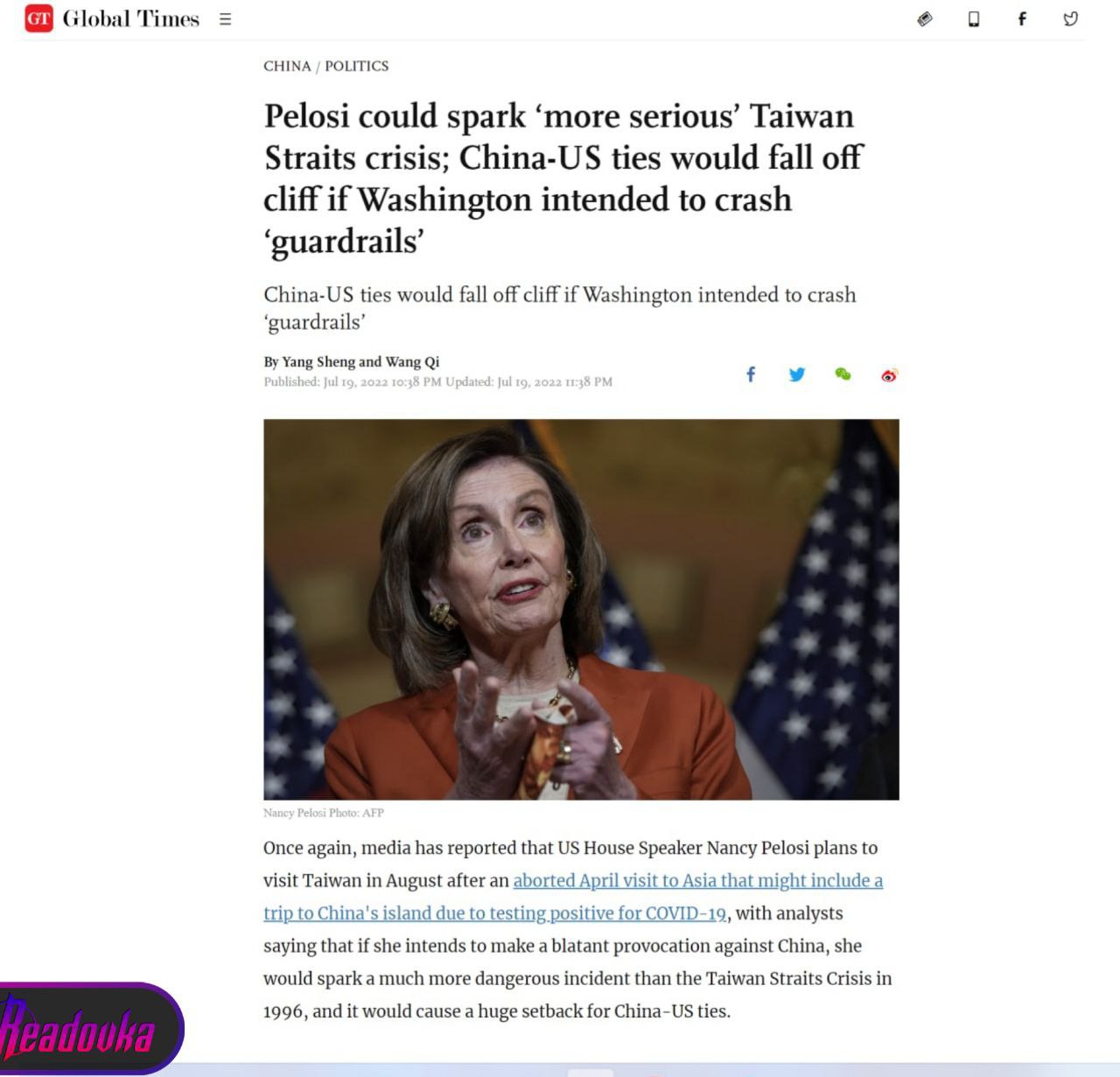Open the hamburger menu next to Global Times
This screenshot has width=1120, height=1077.
click(225, 19)
